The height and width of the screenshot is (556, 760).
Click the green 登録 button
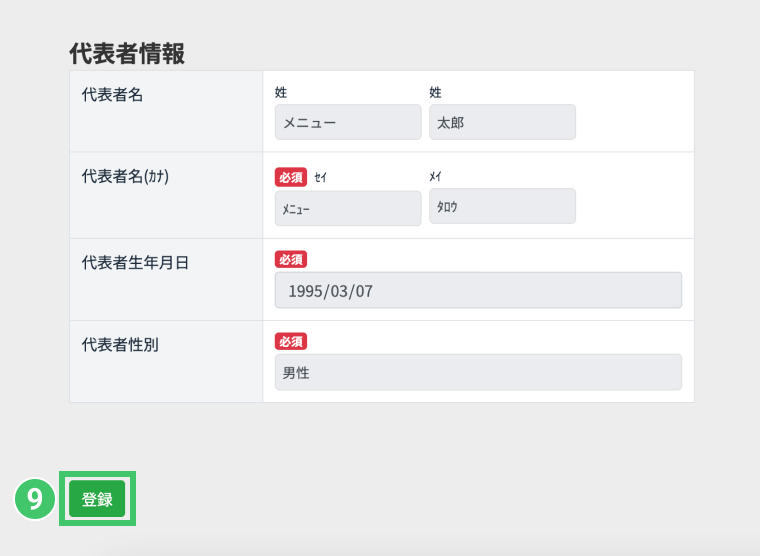(97, 499)
